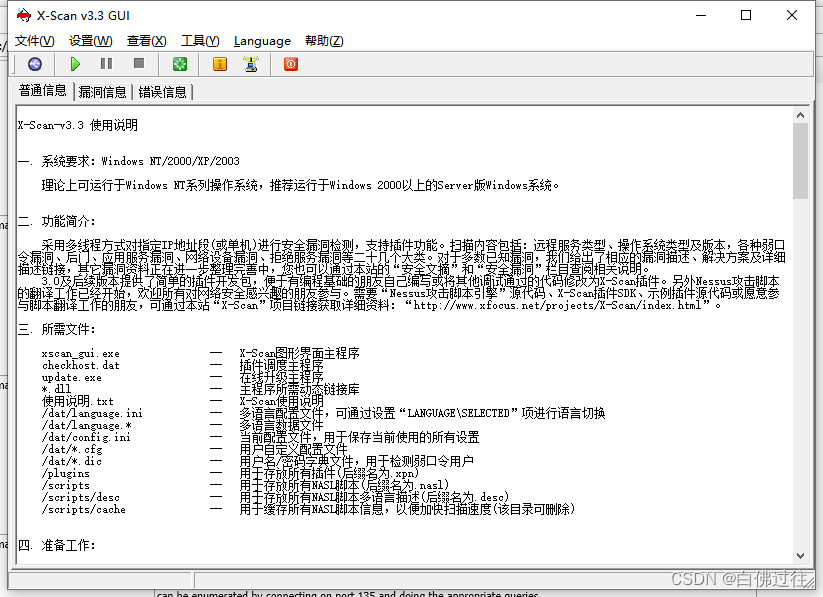823x597 pixels.
Task: Click the /dat/*.cfg entry
Action: (x=72, y=449)
